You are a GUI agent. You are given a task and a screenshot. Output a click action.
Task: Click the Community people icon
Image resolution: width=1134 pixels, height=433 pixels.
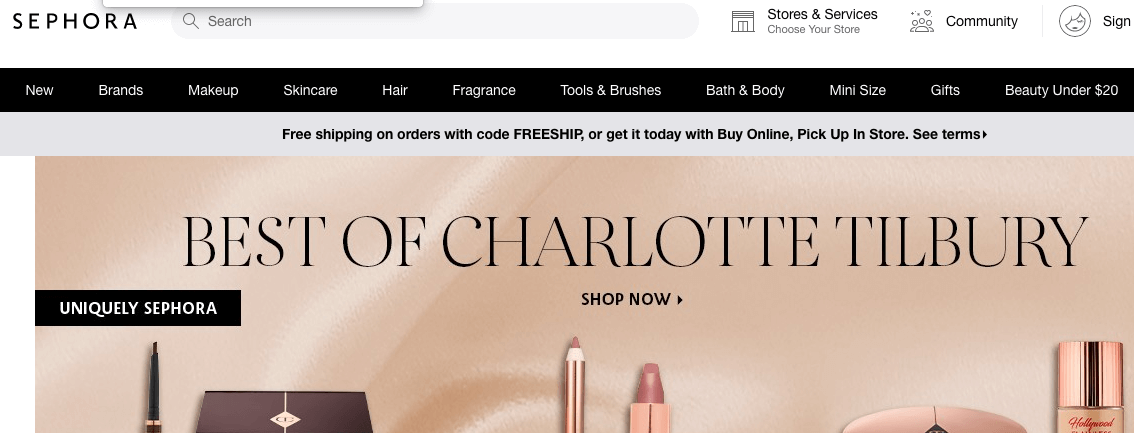click(921, 22)
